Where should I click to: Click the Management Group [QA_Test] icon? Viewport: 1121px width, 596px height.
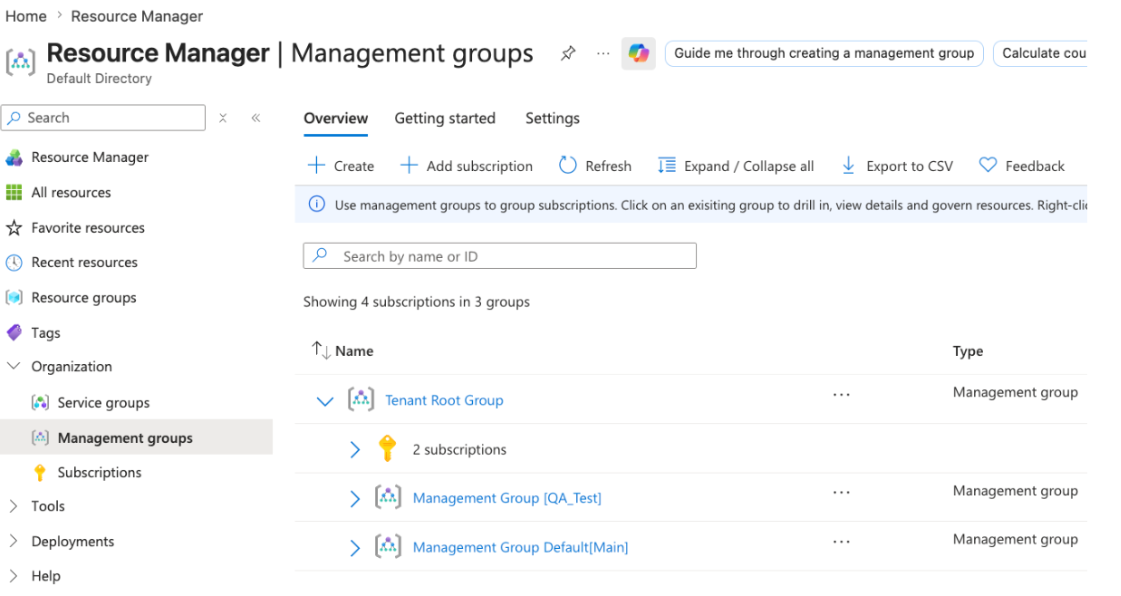[388, 497]
